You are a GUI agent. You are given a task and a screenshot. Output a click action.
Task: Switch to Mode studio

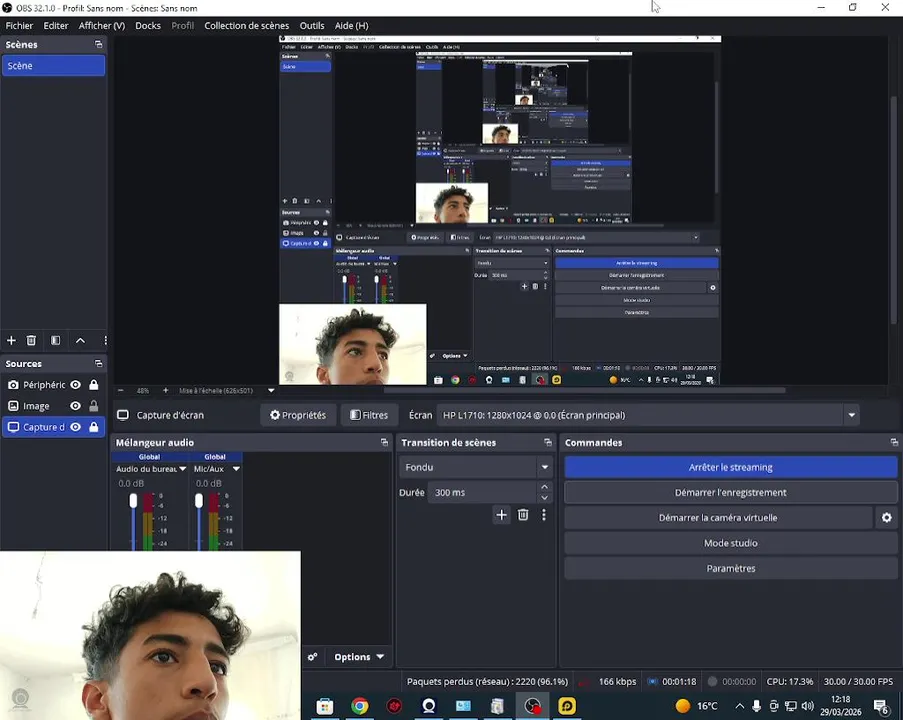(x=731, y=543)
